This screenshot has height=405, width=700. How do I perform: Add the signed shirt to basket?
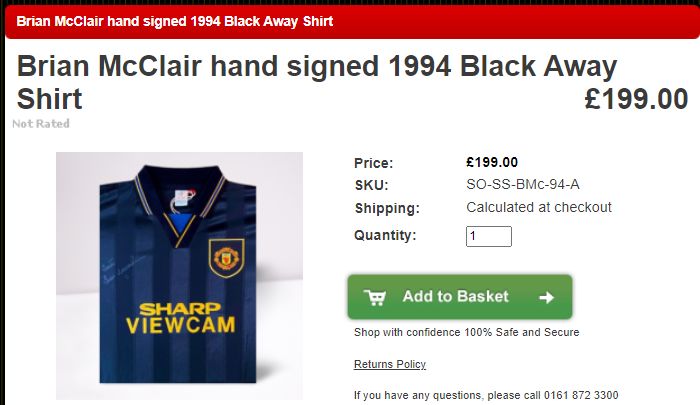[x=460, y=297]
